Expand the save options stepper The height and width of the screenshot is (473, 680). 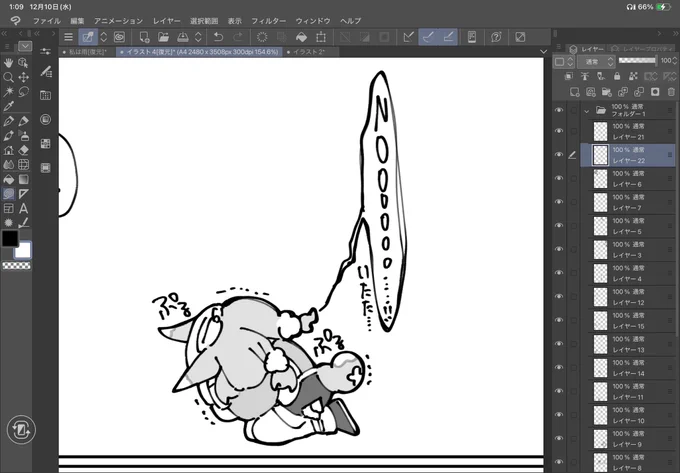198,37
